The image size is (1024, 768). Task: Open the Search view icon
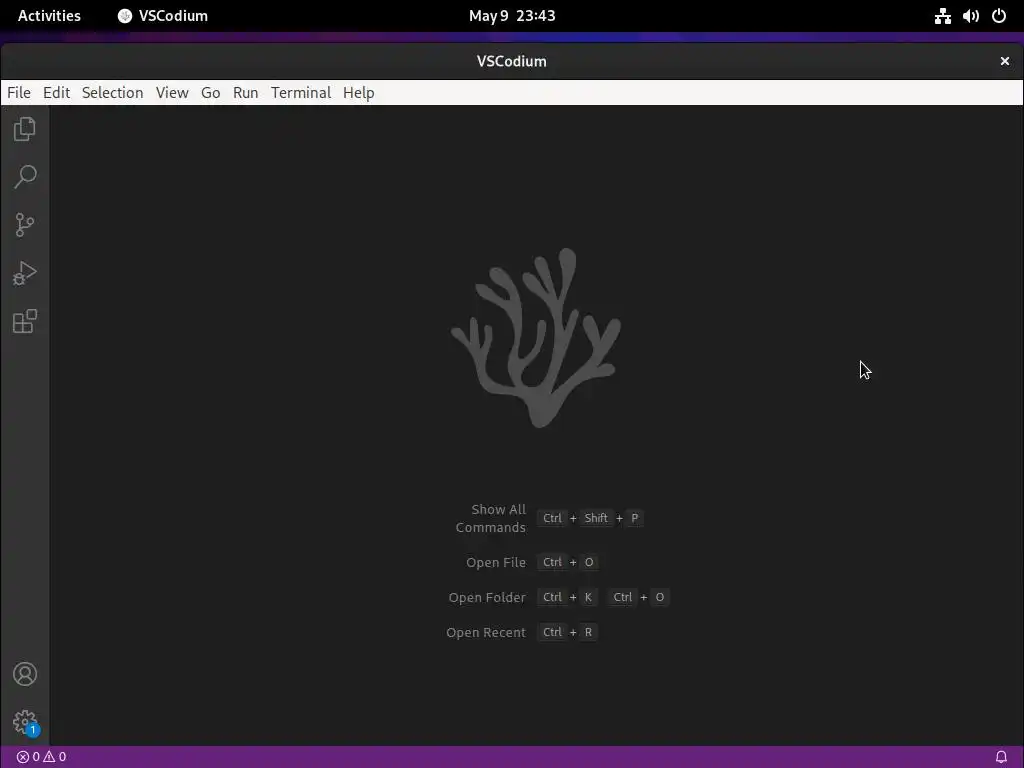25,176
